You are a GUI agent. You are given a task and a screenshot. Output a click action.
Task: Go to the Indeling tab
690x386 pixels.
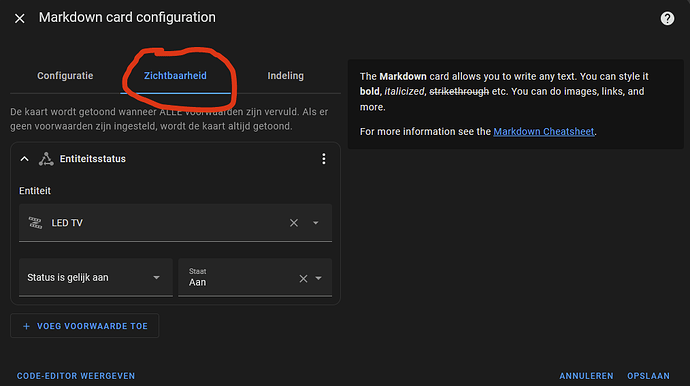[286, 76]
